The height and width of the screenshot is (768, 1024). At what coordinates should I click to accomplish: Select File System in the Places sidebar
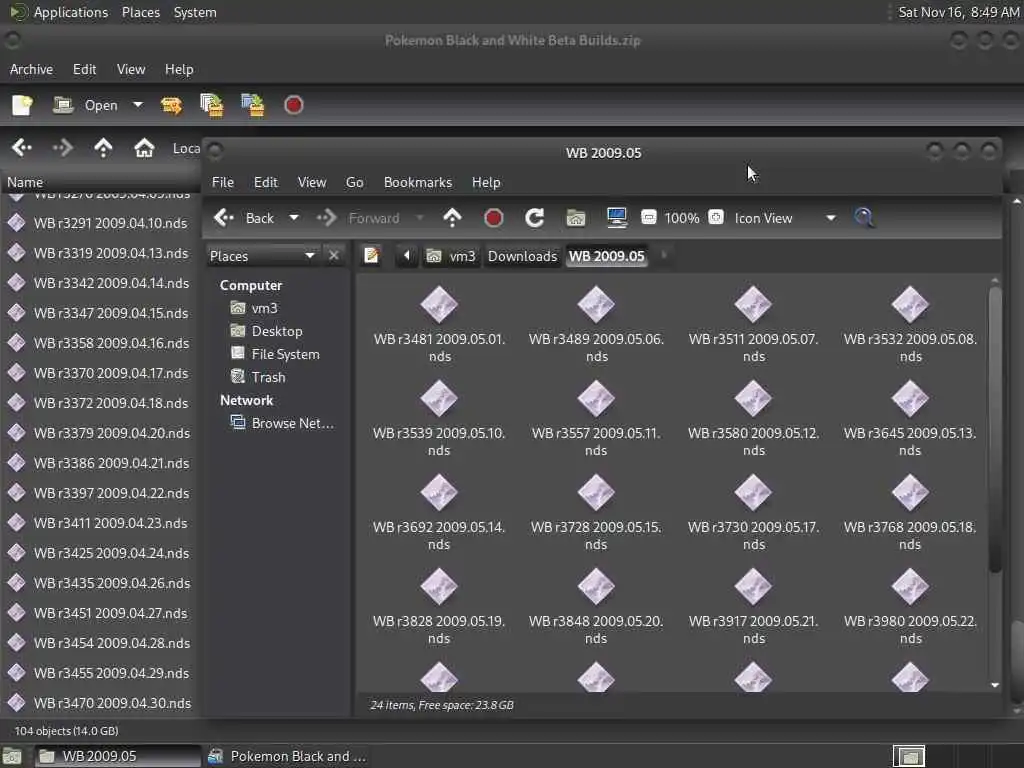click(276, 354)
